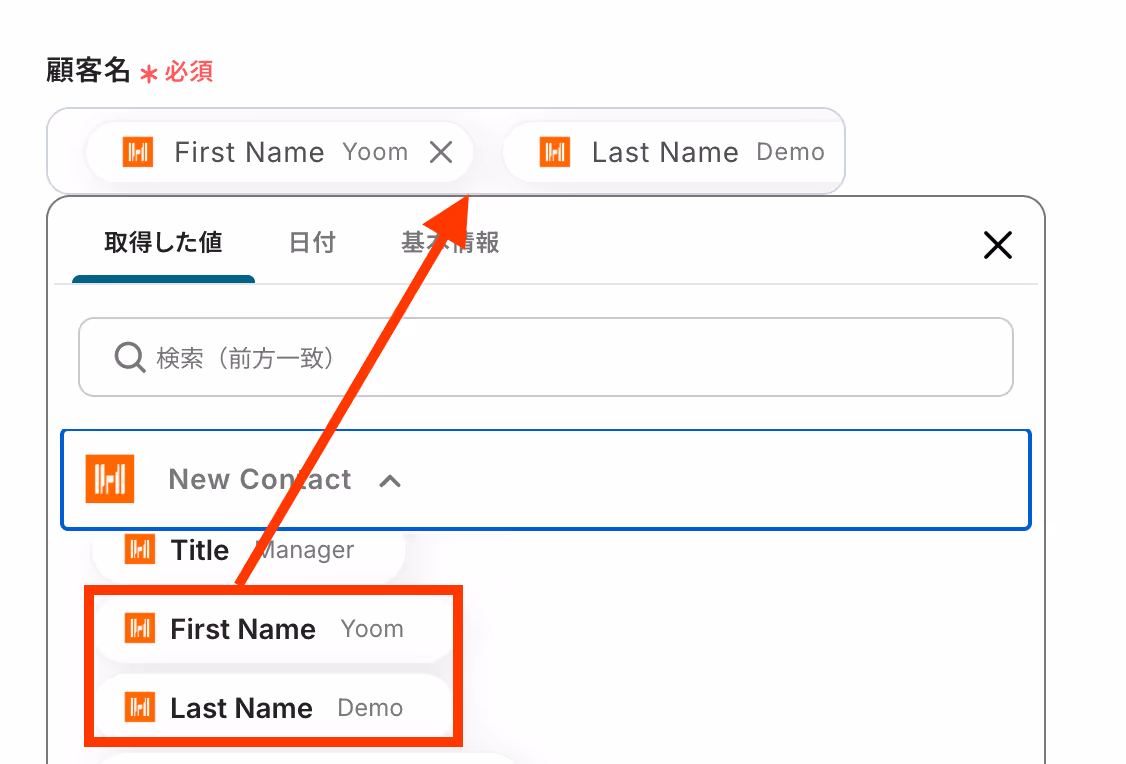Open the 基本情報 tab
The width and height of the screenshot is (1126, 764).
(450, 243)
